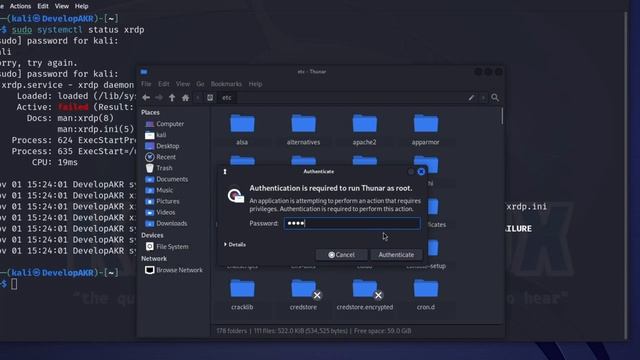Open terminal View menu

coord(62,6)
